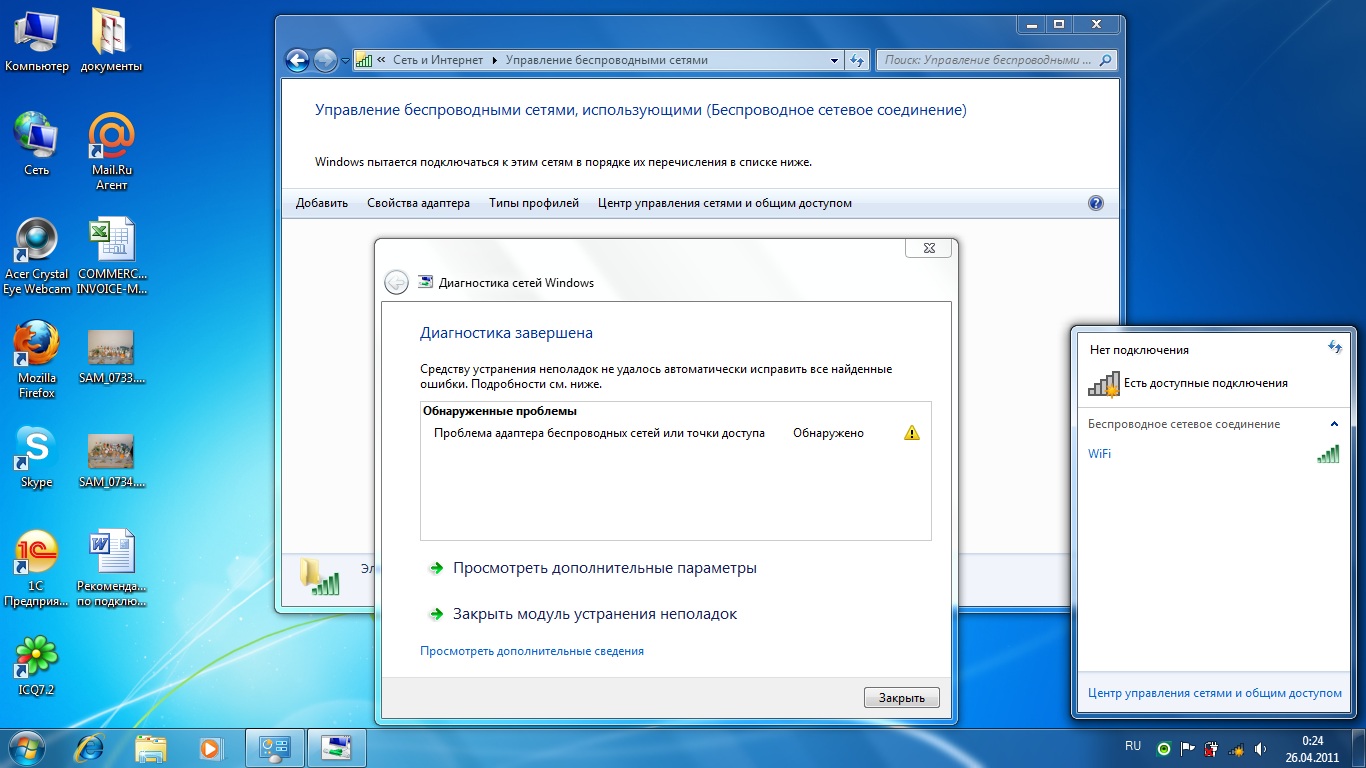Open the документы folder on desktop
1366x768 pixels.
(x=111, y=40)
